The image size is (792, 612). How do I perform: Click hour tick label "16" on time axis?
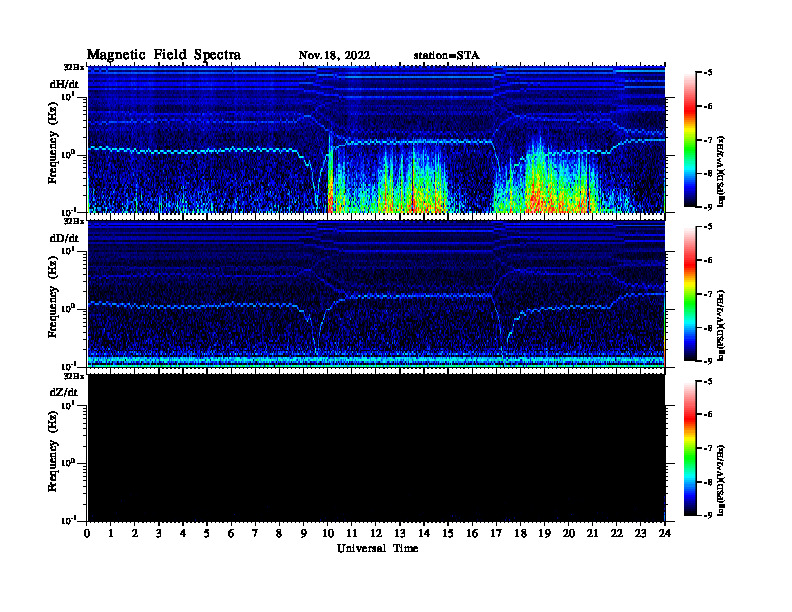pos(472,534)
